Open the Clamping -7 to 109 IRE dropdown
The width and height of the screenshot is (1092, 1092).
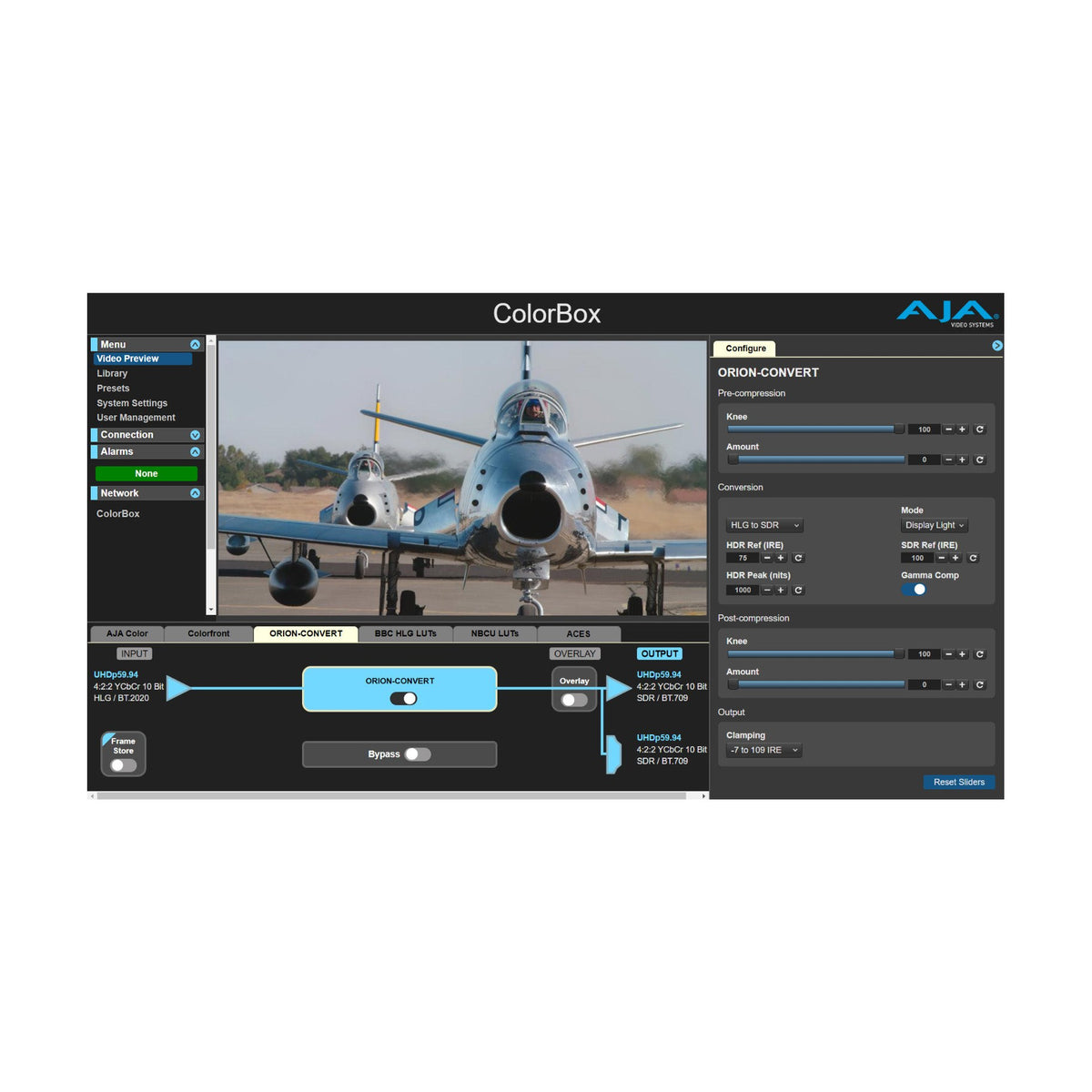pyautogui.click(x=764, y=751)
